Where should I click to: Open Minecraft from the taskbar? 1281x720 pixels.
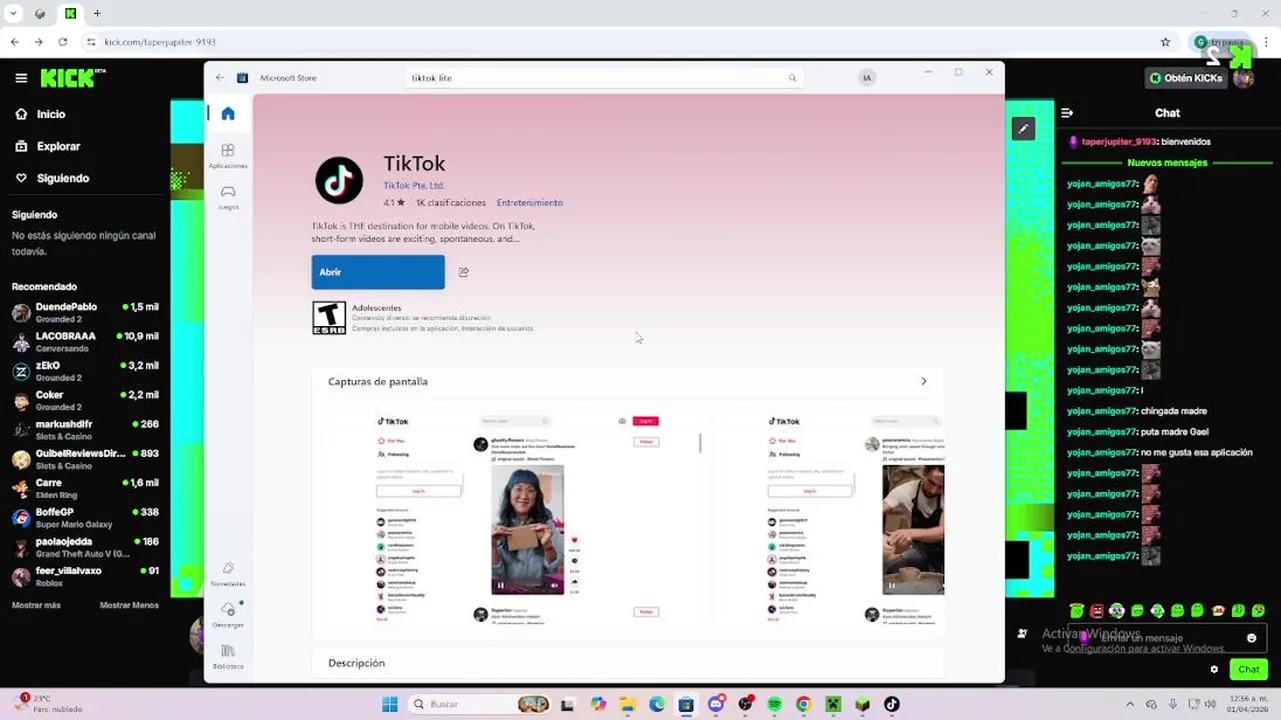[x=832, y=704]
